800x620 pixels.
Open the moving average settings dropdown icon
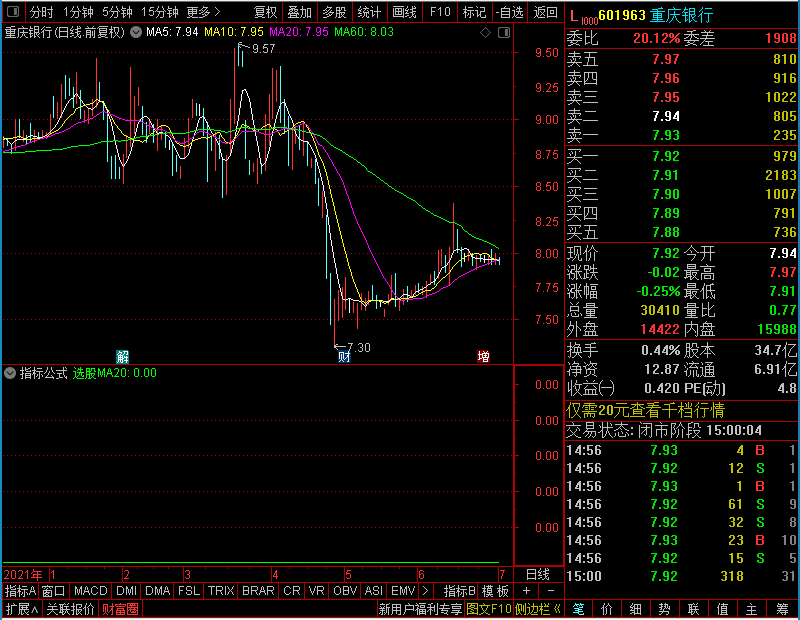pos(136,32)
